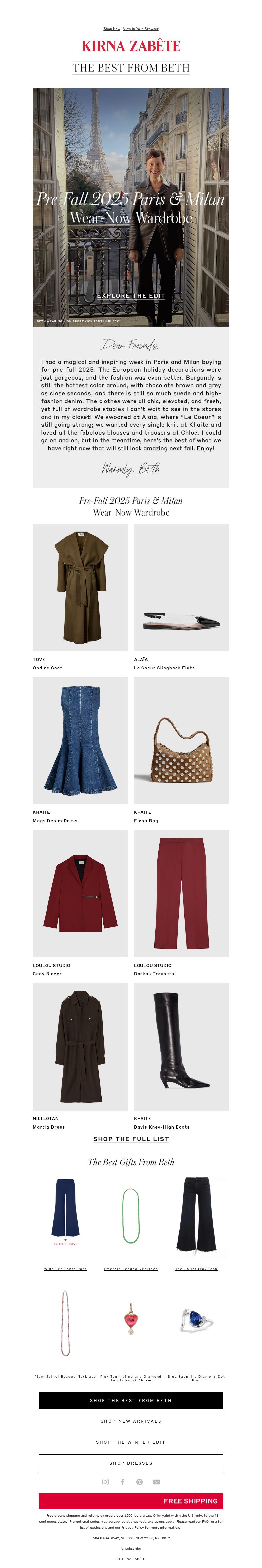
Task: Open the Khaite Mags Denim Dress
Action: [81, 741]
